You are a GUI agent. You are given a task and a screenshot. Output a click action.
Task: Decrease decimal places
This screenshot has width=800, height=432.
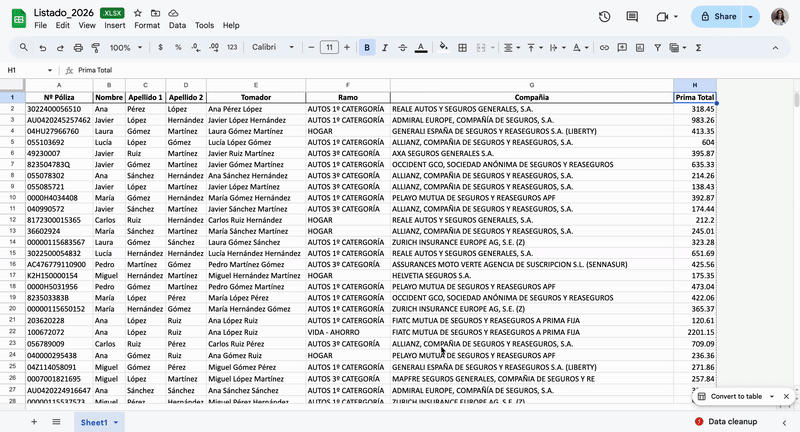196,47
